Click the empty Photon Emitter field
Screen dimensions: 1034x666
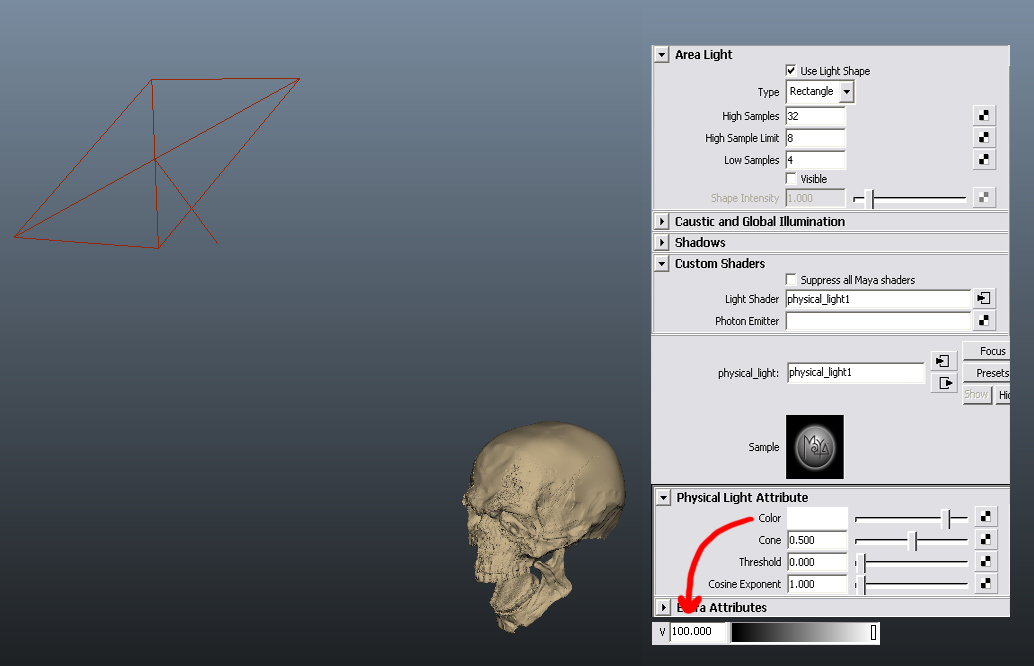[878, 321]
